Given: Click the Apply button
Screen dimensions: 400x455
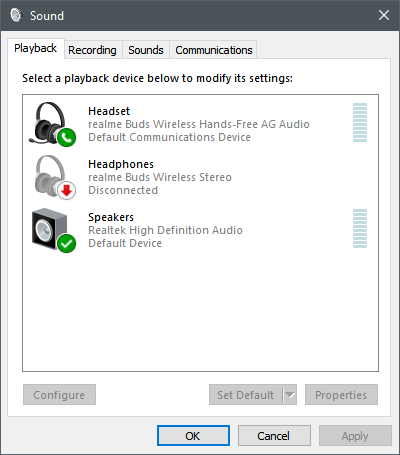Looking at the screenshot, I should (355, 436).
